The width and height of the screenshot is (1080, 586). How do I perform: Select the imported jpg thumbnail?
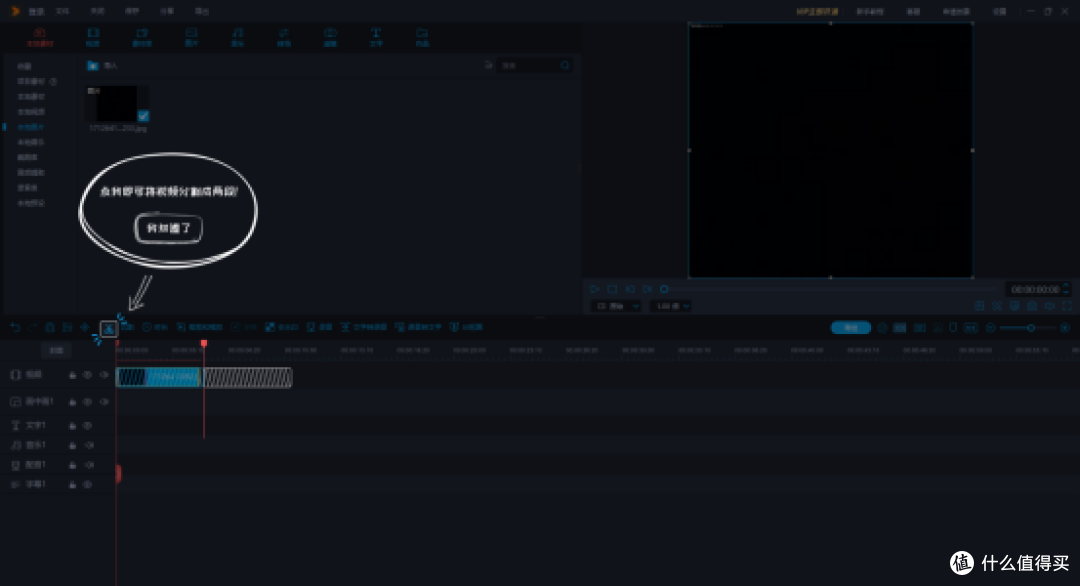[117, 104]
